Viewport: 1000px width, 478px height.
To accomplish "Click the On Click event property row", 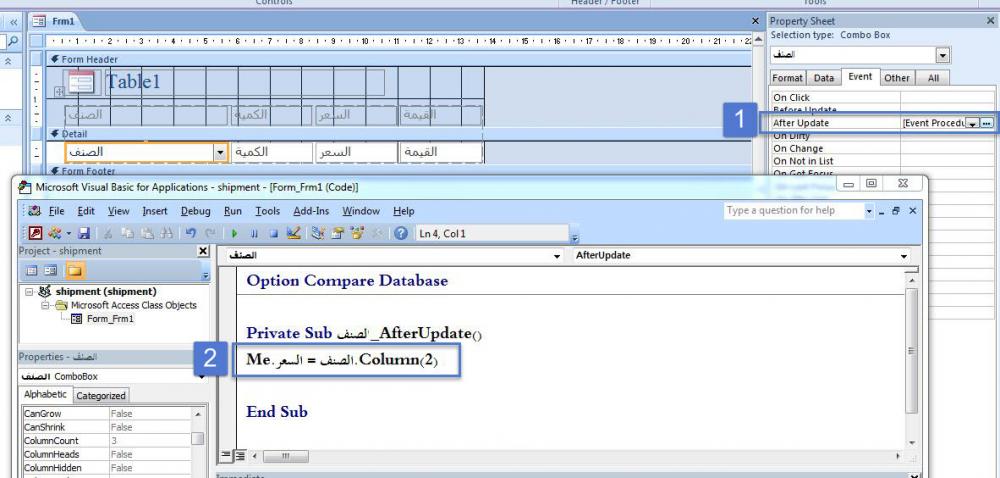I will click(x=883, y=98).
